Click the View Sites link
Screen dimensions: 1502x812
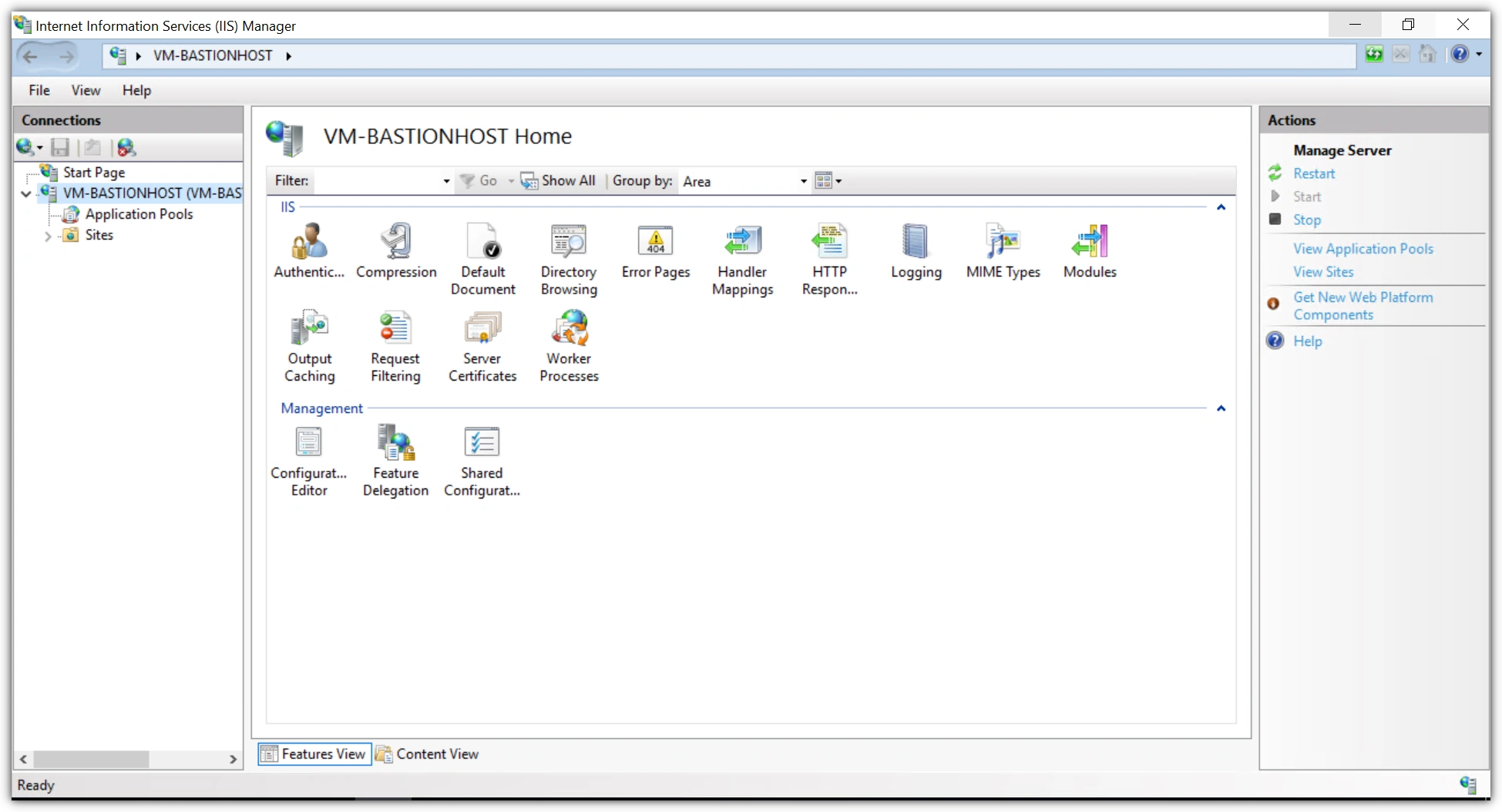coord(1323,272)
